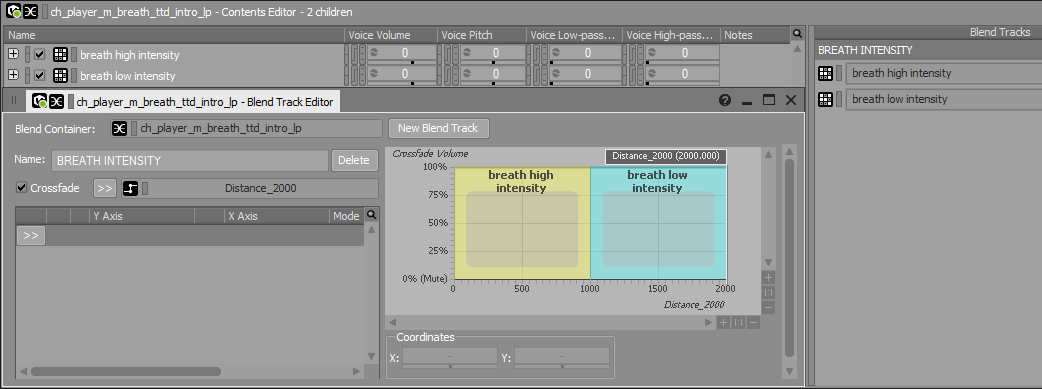Open the crossfade parameter selector arrow button
Viewport: 1042px width, 389px height.
[104, 188]
